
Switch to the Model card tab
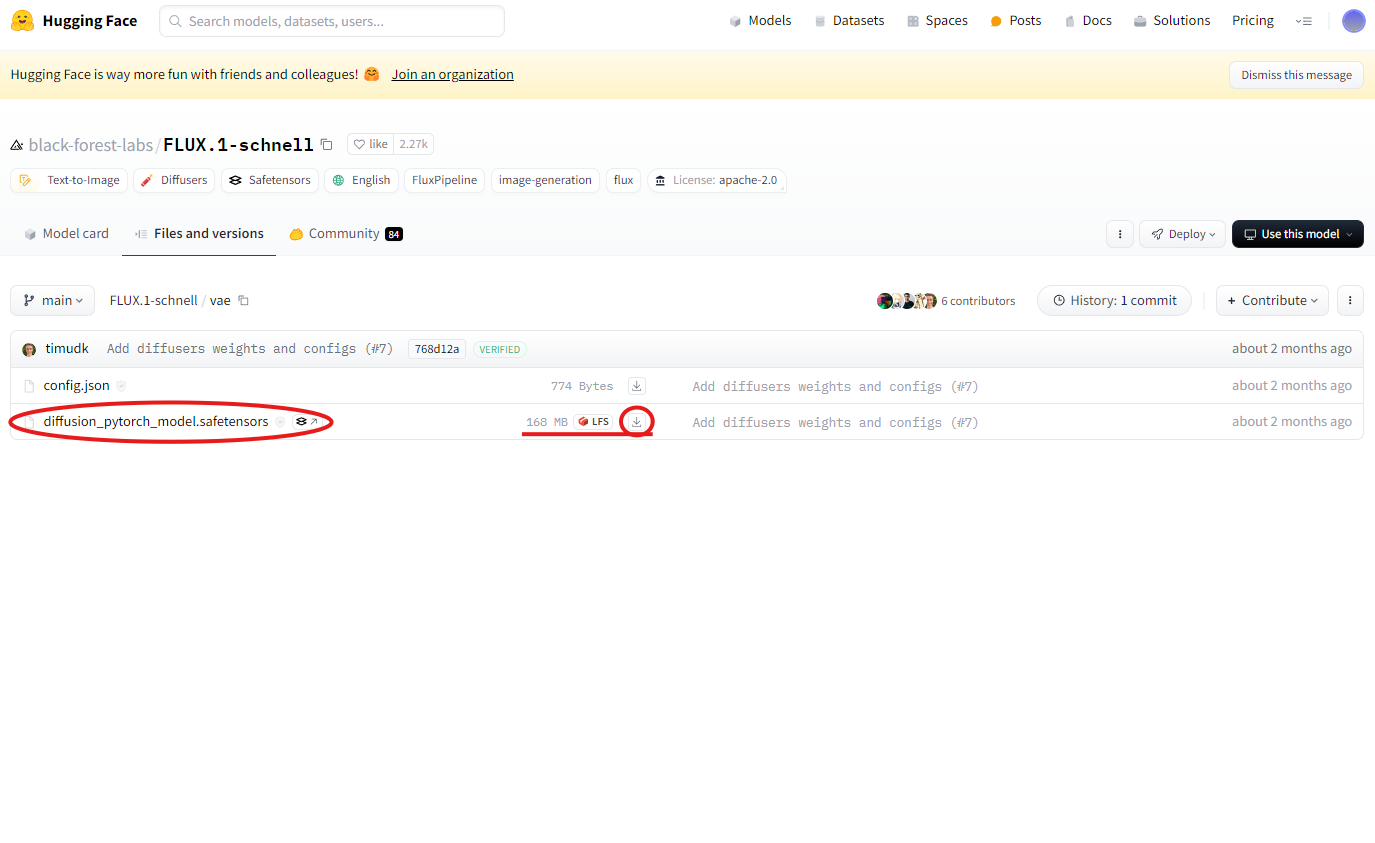tap(66, 234)
